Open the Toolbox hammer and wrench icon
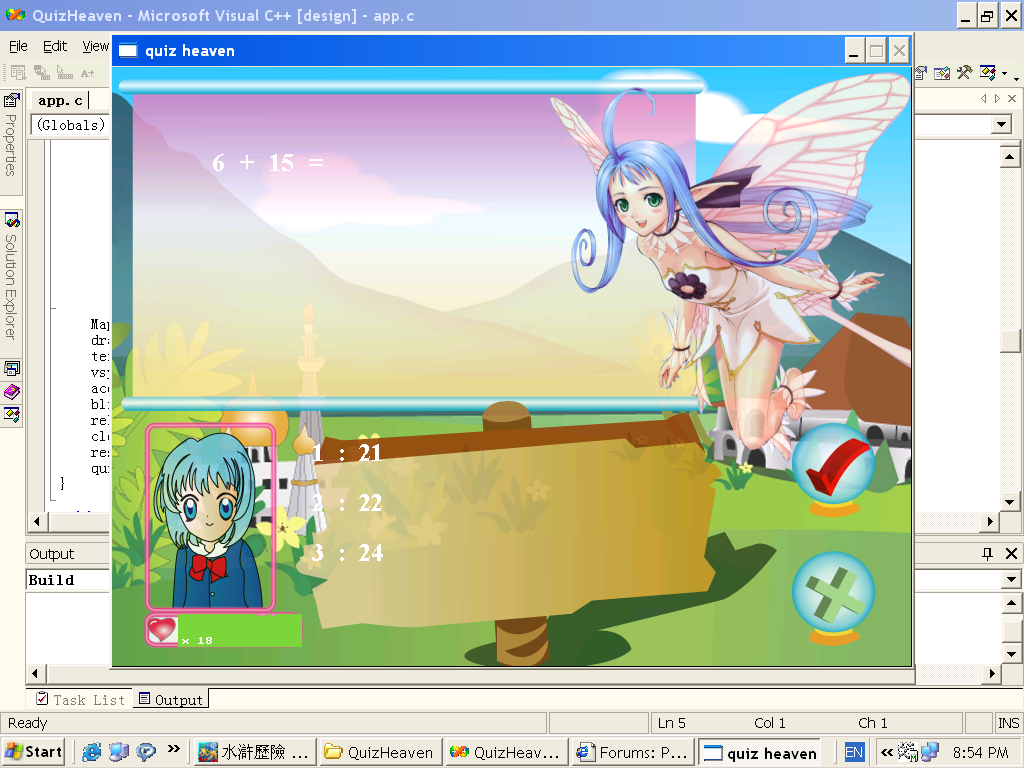 964,73
